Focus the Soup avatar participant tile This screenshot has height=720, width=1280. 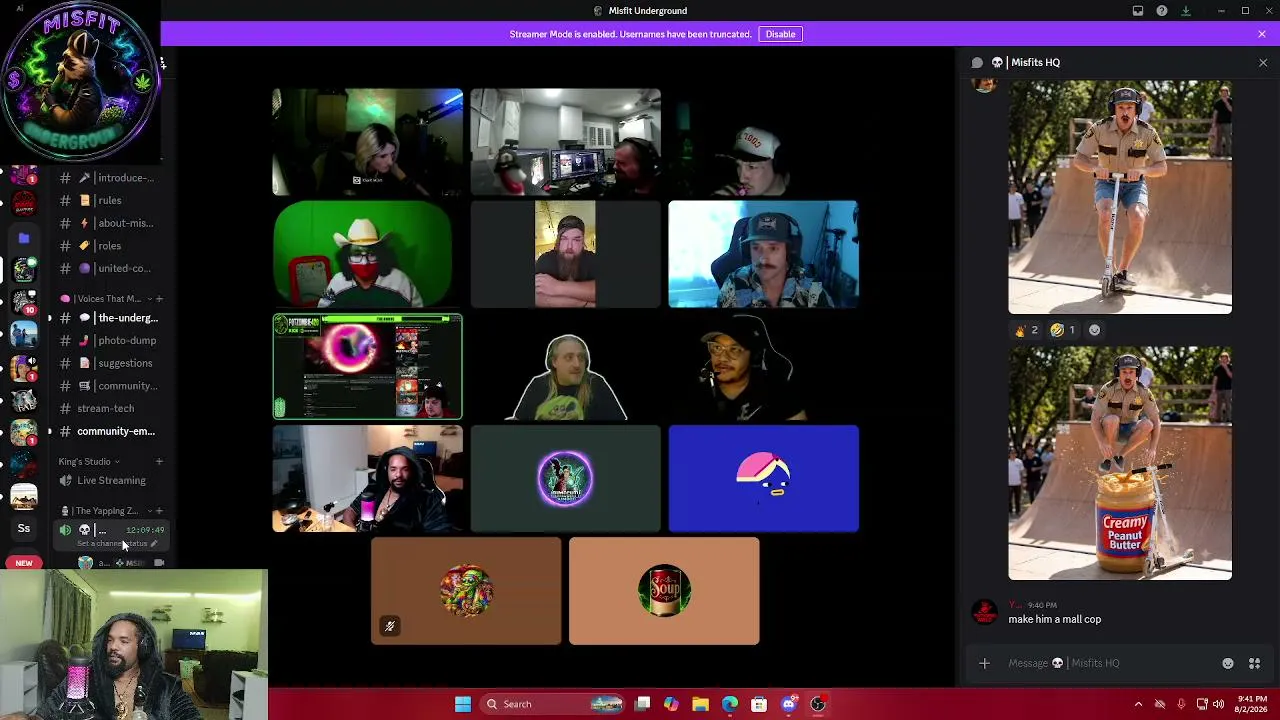click(664, 591)
